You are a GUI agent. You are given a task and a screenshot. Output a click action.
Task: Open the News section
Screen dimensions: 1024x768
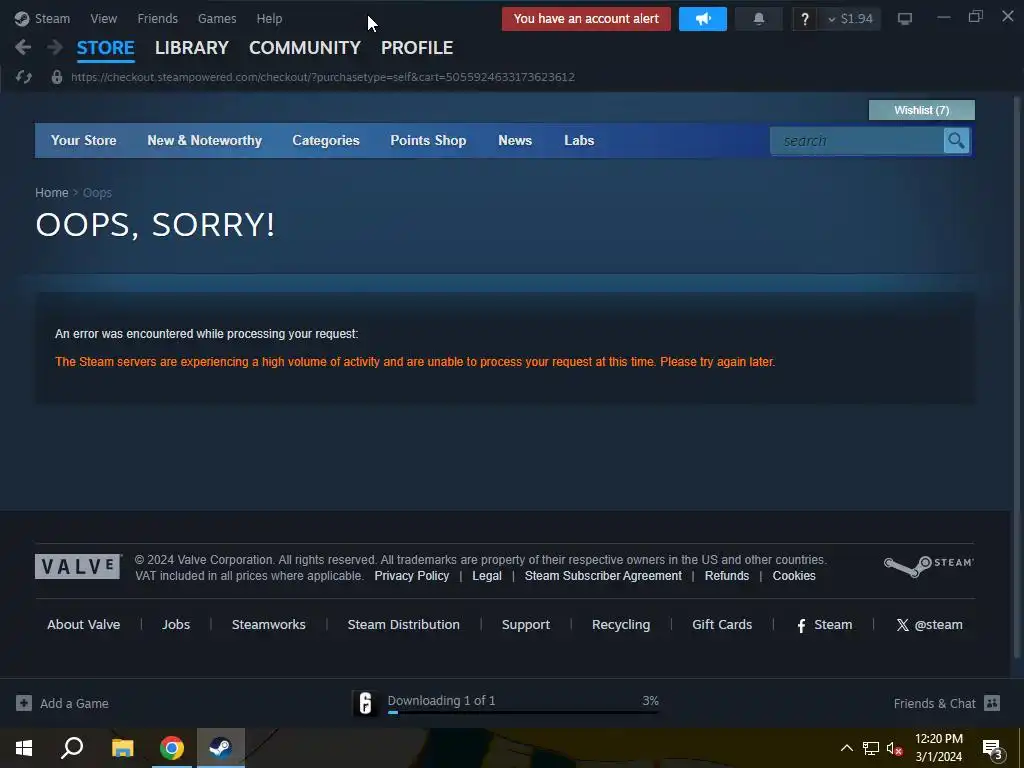515,140
